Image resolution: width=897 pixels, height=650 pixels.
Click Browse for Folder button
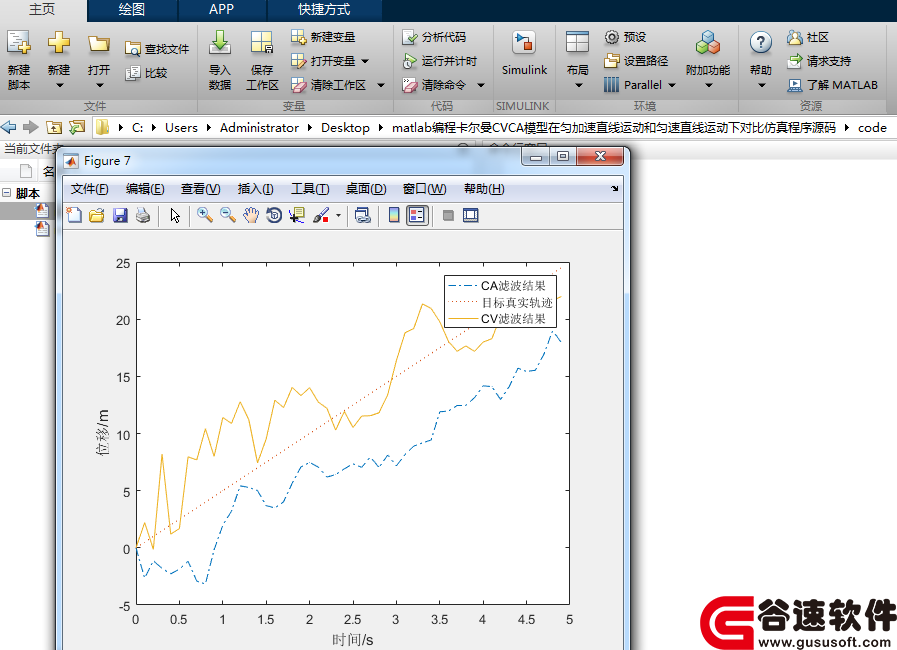(x=77, y=127)
